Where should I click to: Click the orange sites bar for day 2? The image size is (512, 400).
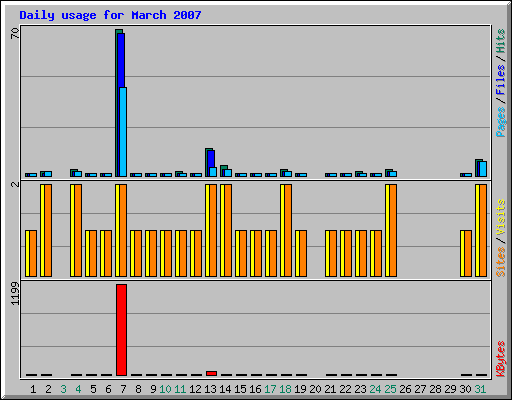(48, 230)
